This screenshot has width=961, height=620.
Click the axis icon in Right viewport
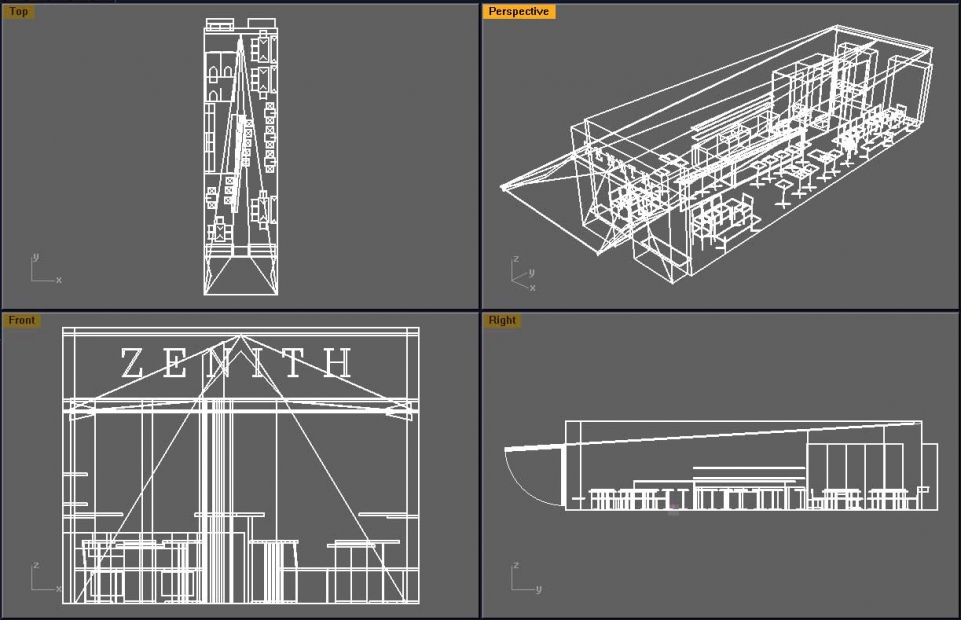tap(524, 580)
